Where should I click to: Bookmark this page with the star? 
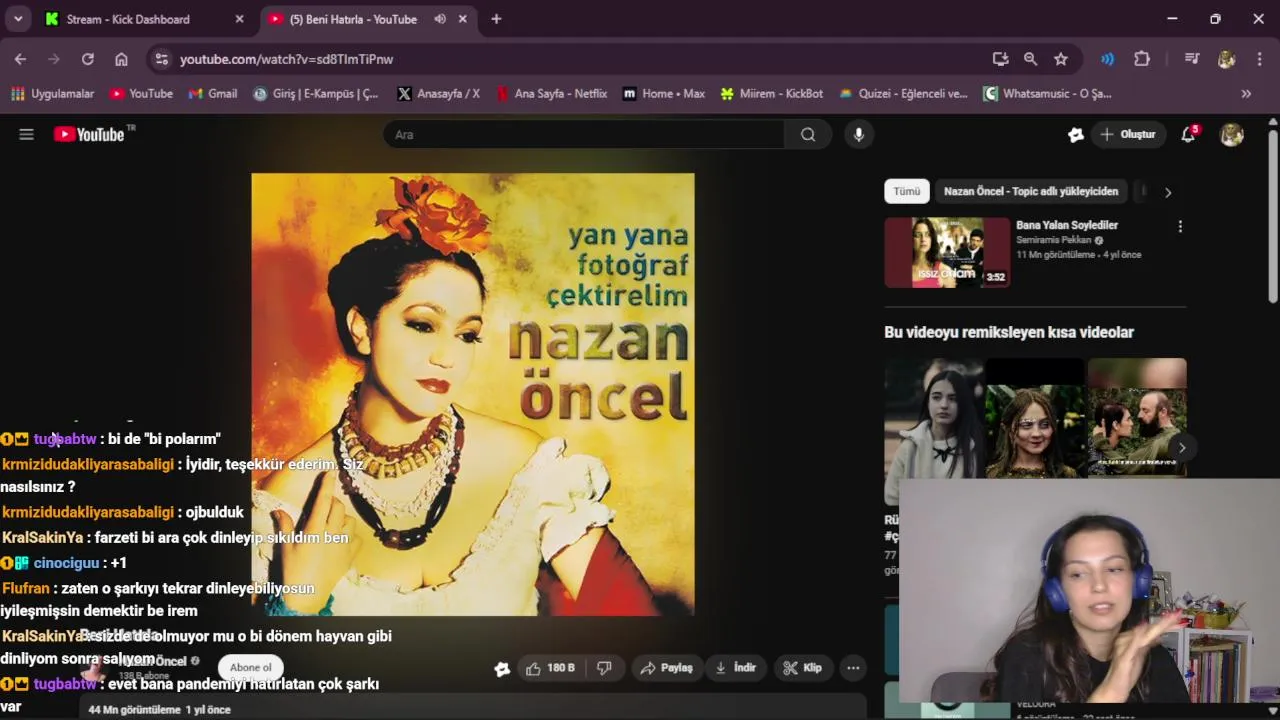pos(1061,59)
